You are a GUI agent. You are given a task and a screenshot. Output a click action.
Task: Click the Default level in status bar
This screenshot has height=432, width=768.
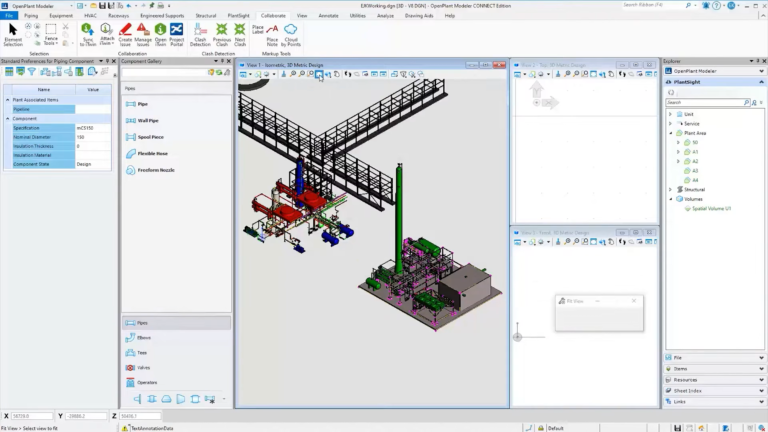coord(555,428)
